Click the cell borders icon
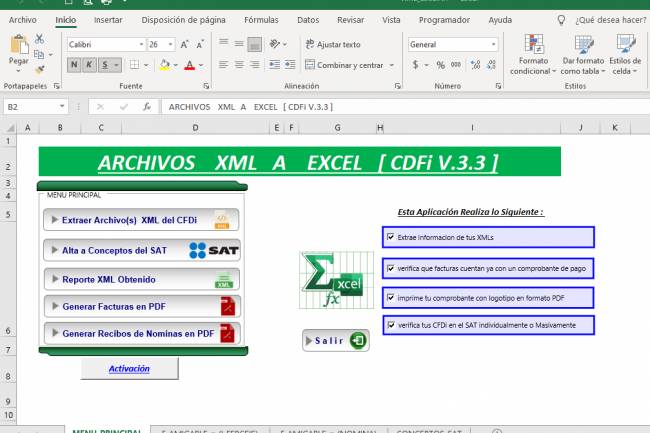 134,65
